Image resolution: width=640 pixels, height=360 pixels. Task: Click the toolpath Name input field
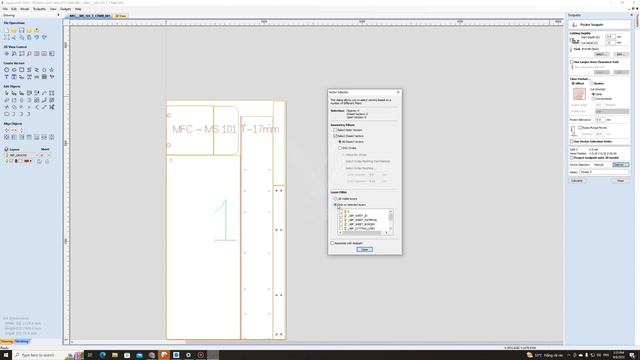(604, 172)
